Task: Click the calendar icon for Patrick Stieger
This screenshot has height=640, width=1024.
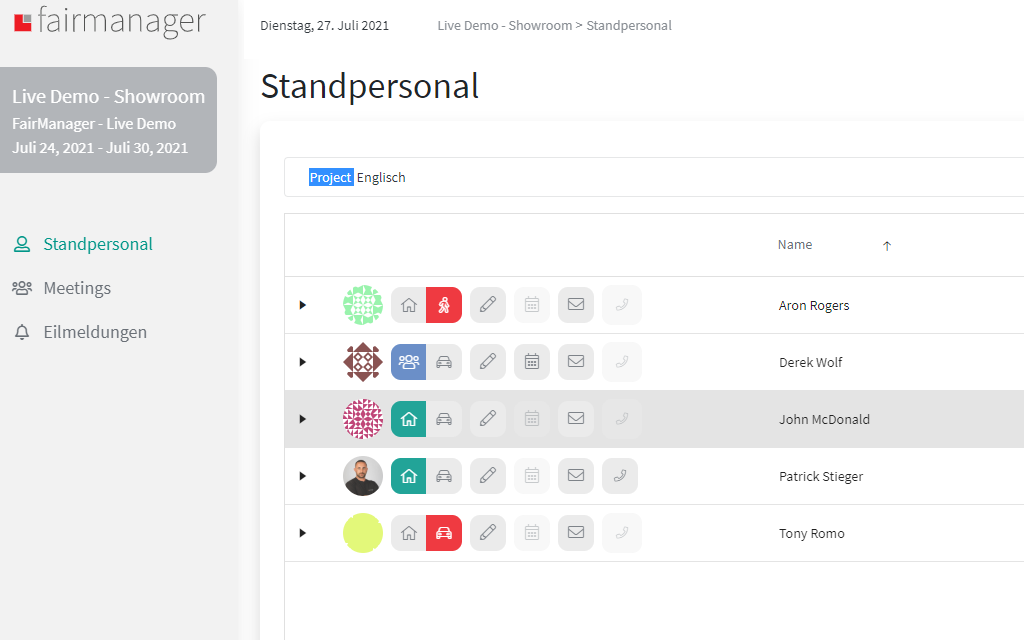Action: (532, 476)
